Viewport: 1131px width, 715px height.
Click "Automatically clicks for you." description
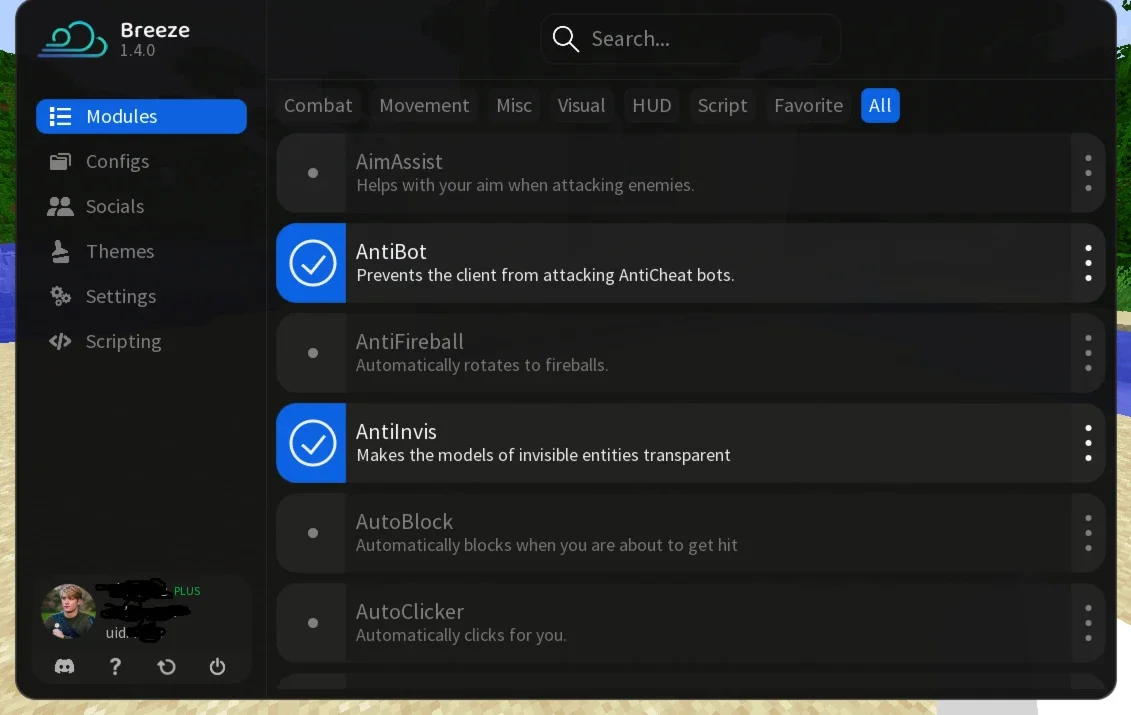pos(461,635)
